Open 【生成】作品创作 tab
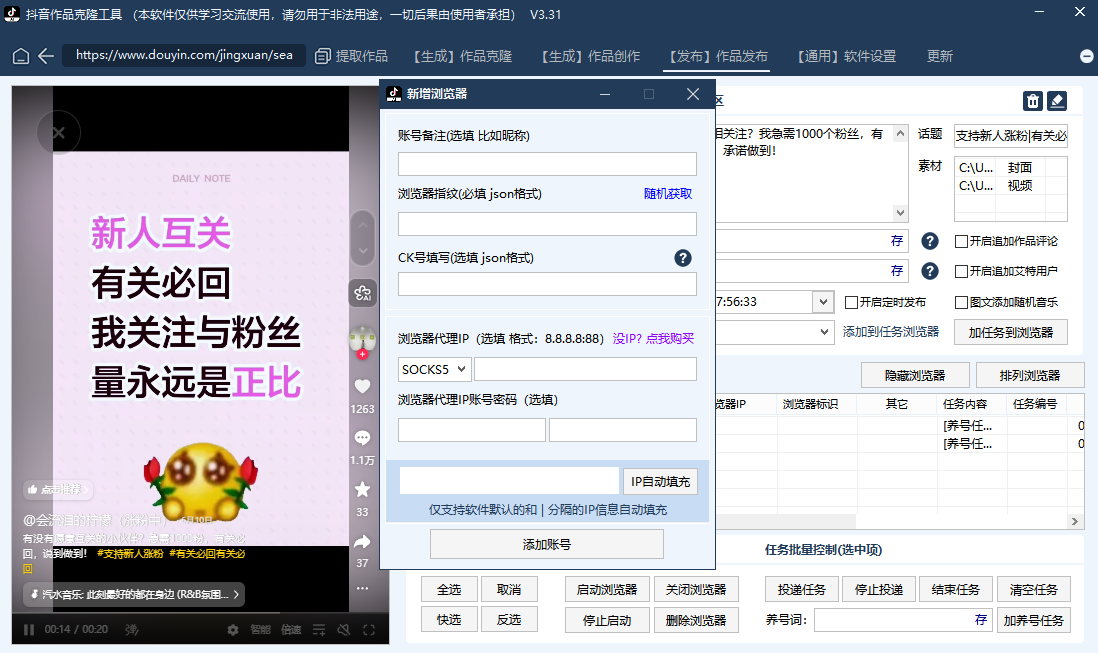 pyautogui.click(x=590, y=56)
